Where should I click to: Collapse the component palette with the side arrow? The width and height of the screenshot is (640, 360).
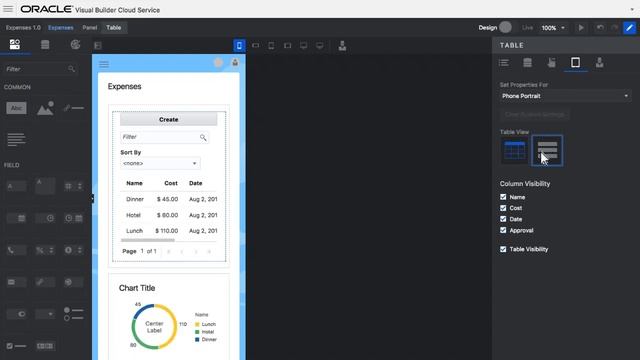[x=93, y=199]
